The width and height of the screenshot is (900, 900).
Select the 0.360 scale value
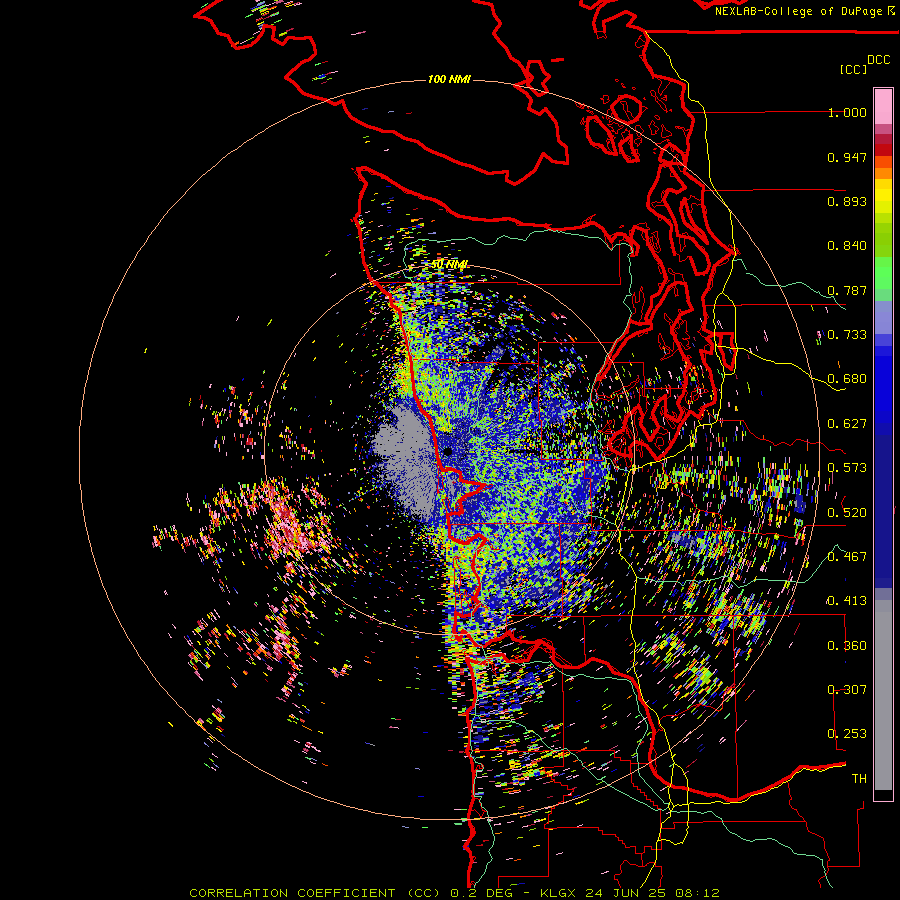[847, 645]
